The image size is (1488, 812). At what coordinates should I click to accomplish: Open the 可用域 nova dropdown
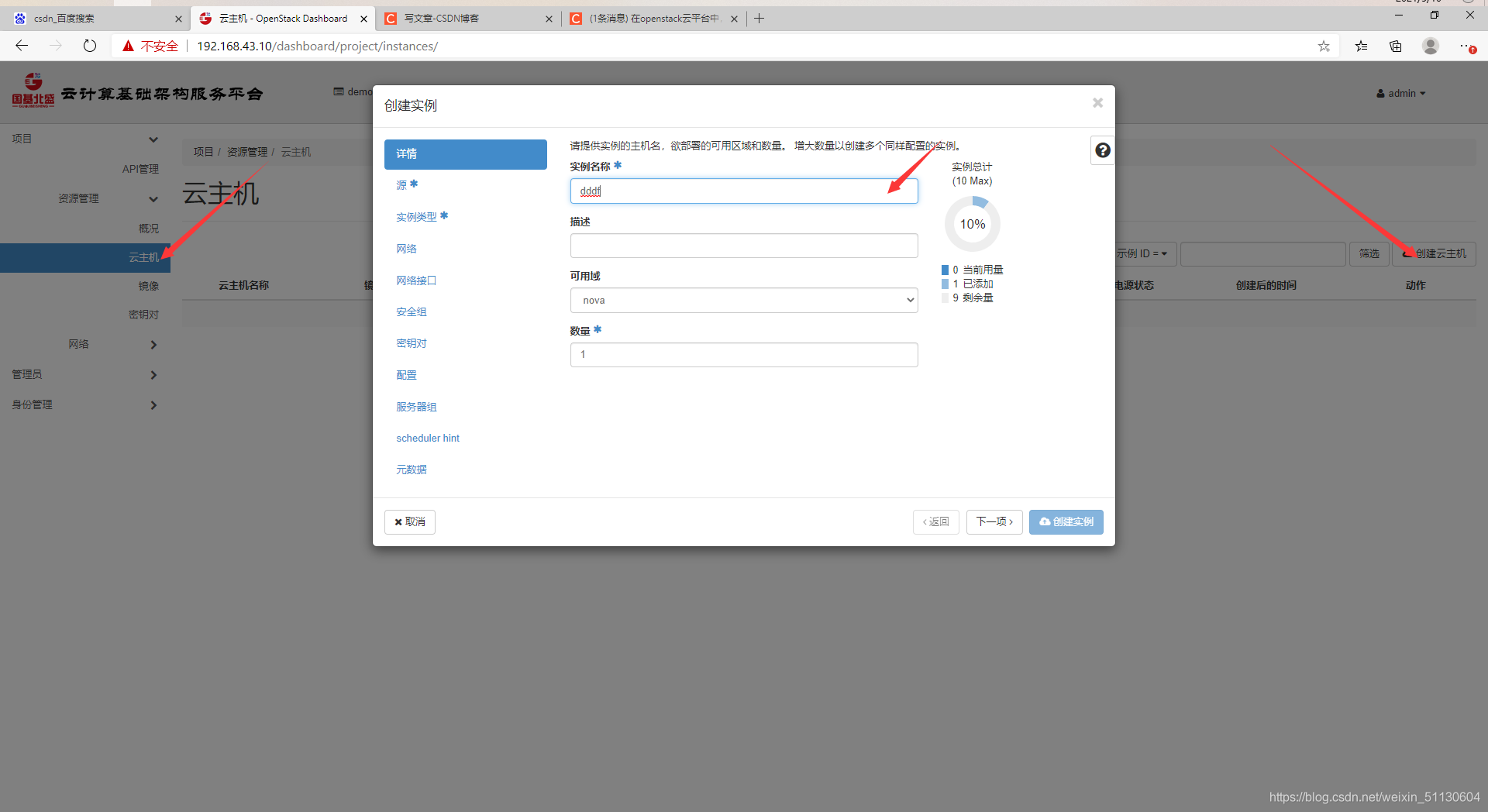pos(744,301)
